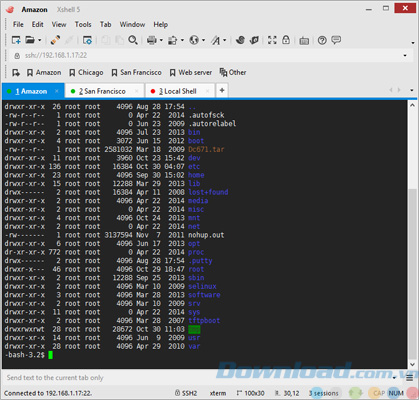The image size is (419, 400).
Task: Click the terminal scrollbar down arrow
Action: pos(412,365)
